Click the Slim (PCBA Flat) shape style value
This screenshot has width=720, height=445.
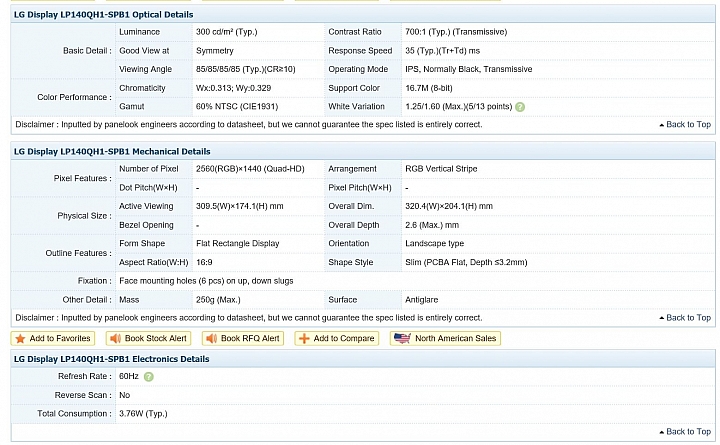coord(466,263)
